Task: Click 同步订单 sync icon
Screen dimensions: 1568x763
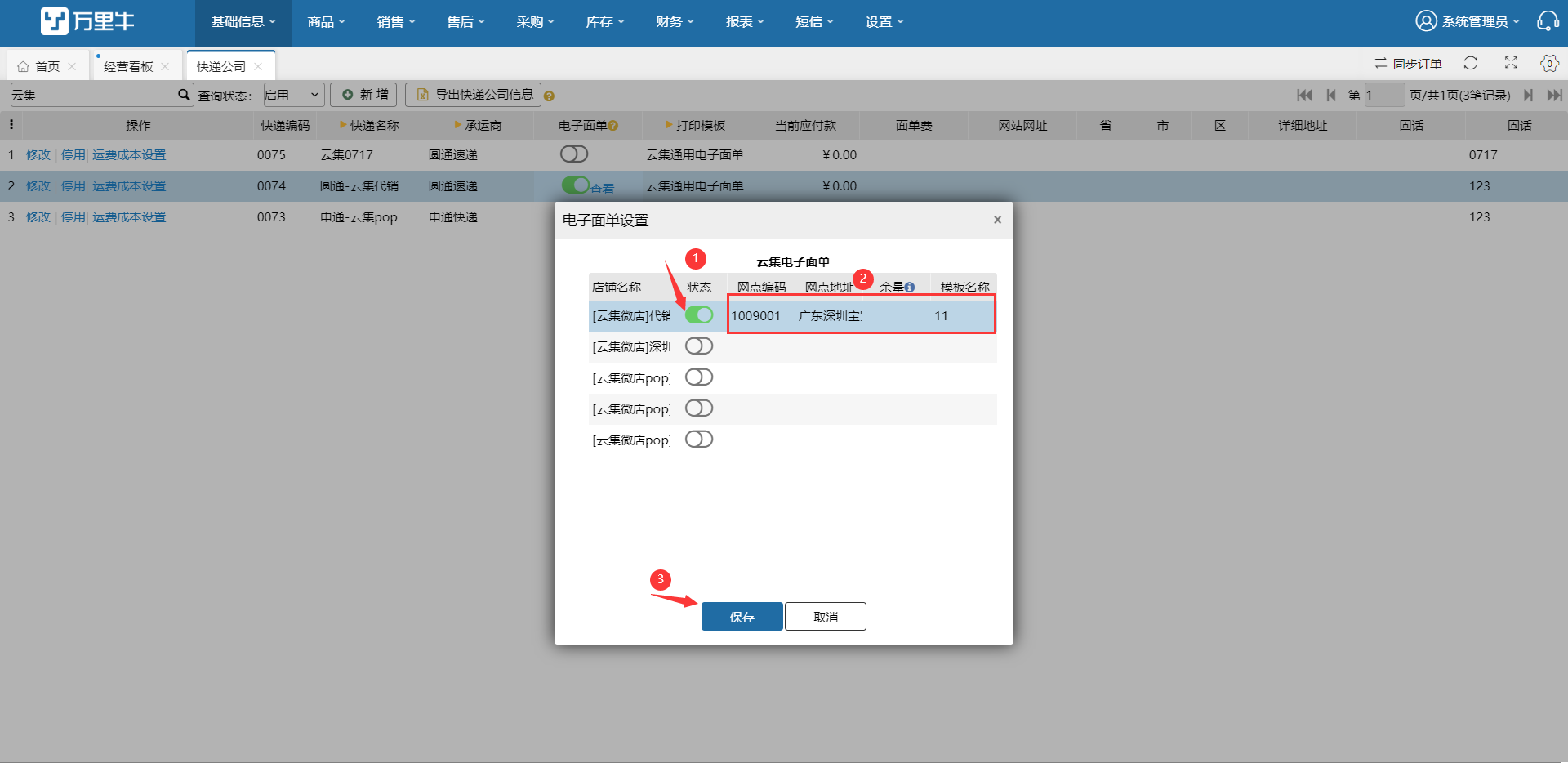Action: pos(1380,63)
